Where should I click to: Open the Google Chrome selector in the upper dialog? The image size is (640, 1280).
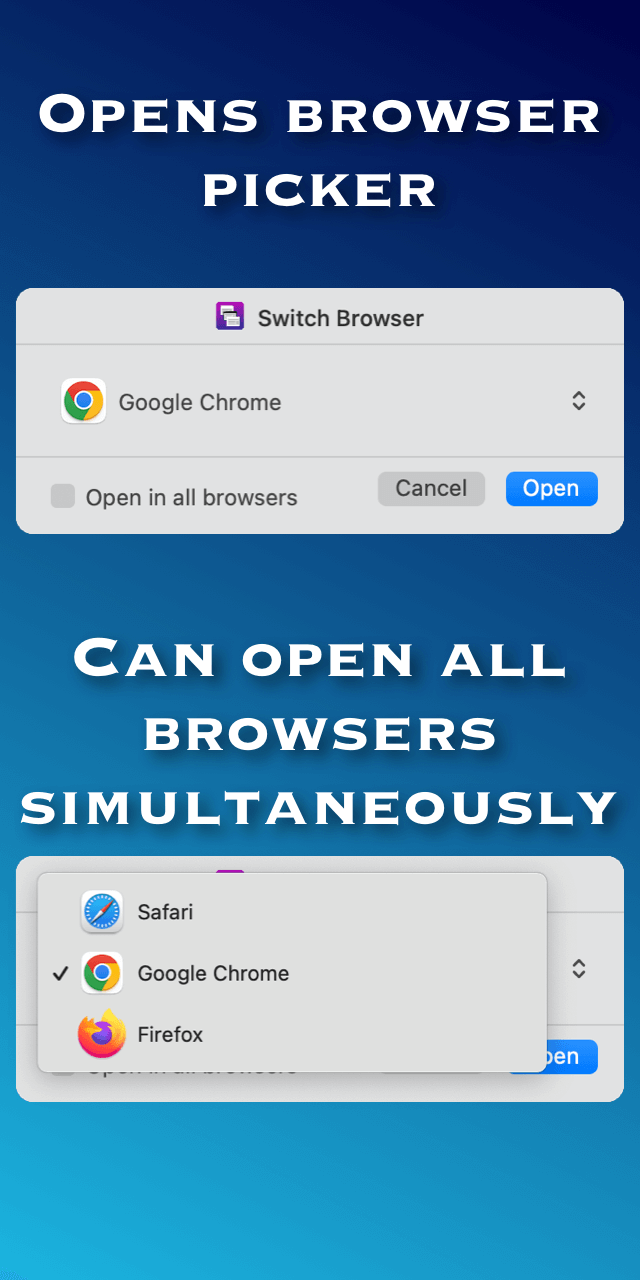(x=320, y=401)
